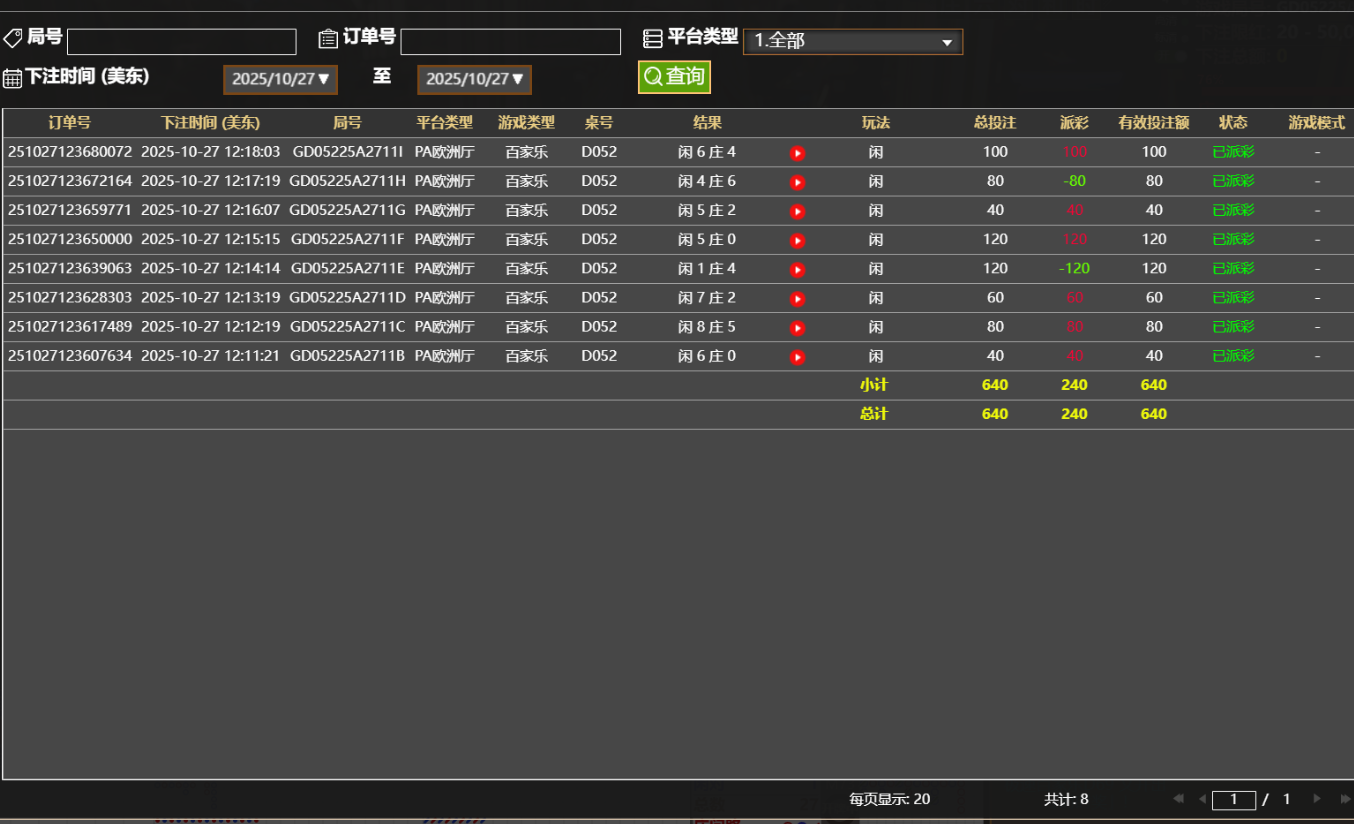Click replay icon for order 251027123607634
1354x824 pixels.
(797, 357)
